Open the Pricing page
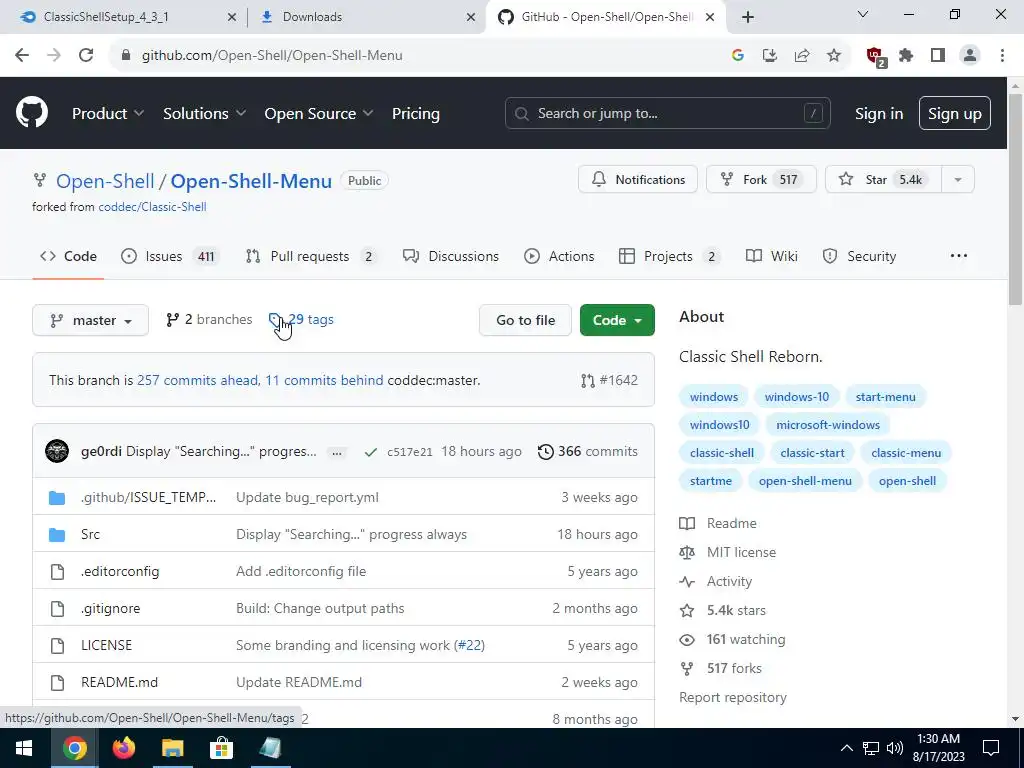This screenshot has height=768, width=1024. click(x=415, y=114)
